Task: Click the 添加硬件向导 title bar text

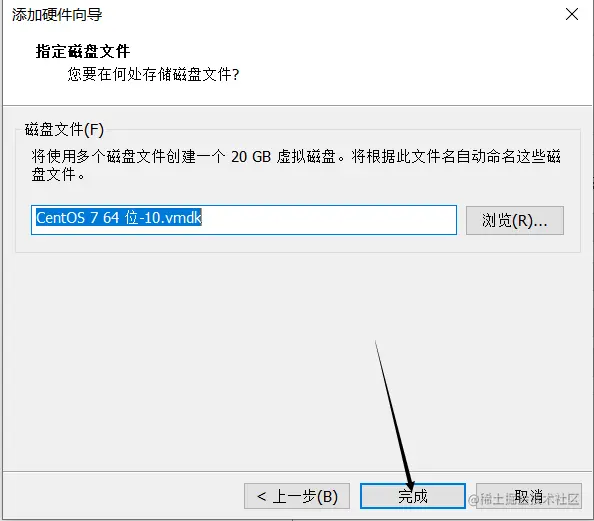Action: (x=57, y=14)
